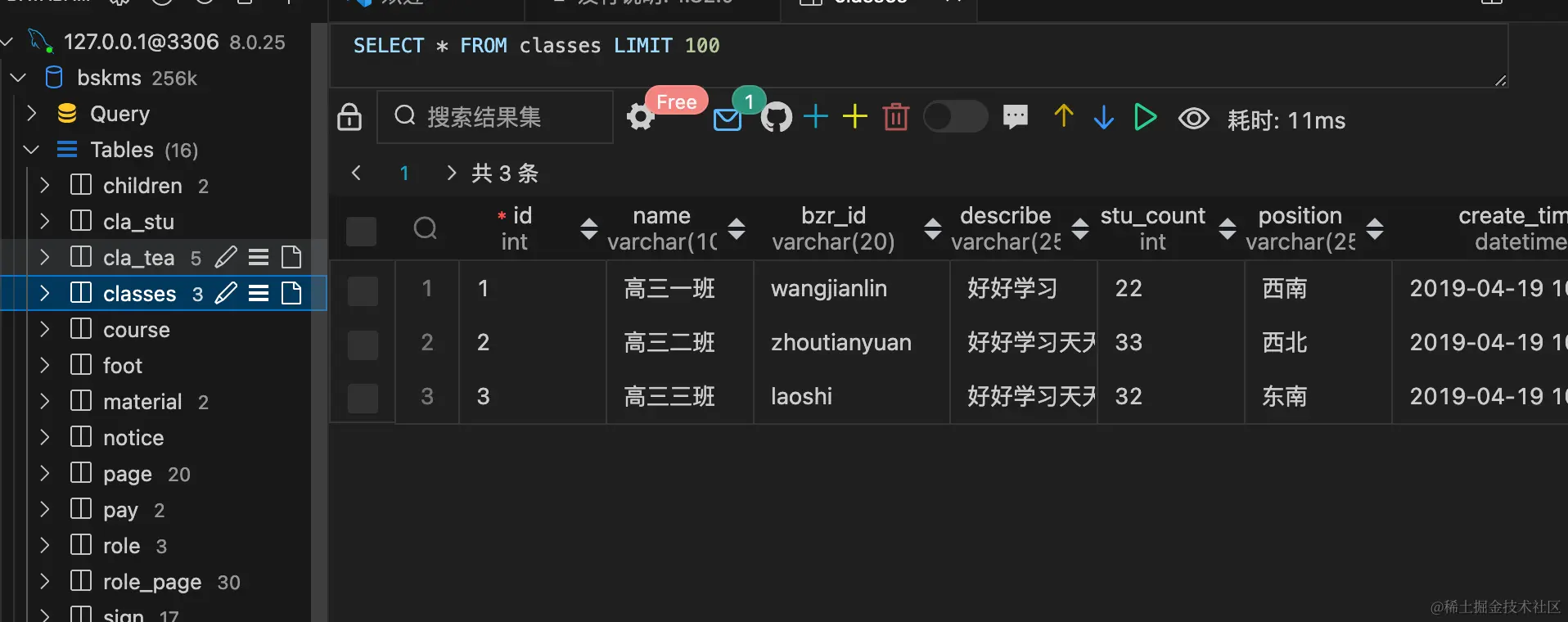Click the 搜索结果集 search field
The width and height of the screenshot is (1568, 622).
[495, 117]
